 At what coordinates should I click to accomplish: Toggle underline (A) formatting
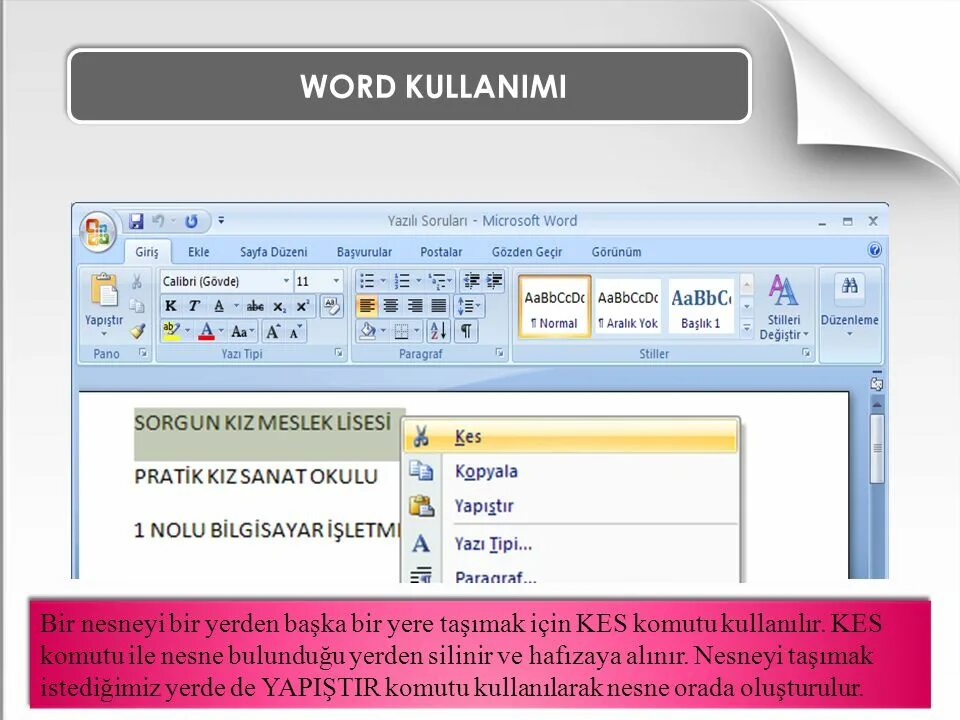coord(219,306)
